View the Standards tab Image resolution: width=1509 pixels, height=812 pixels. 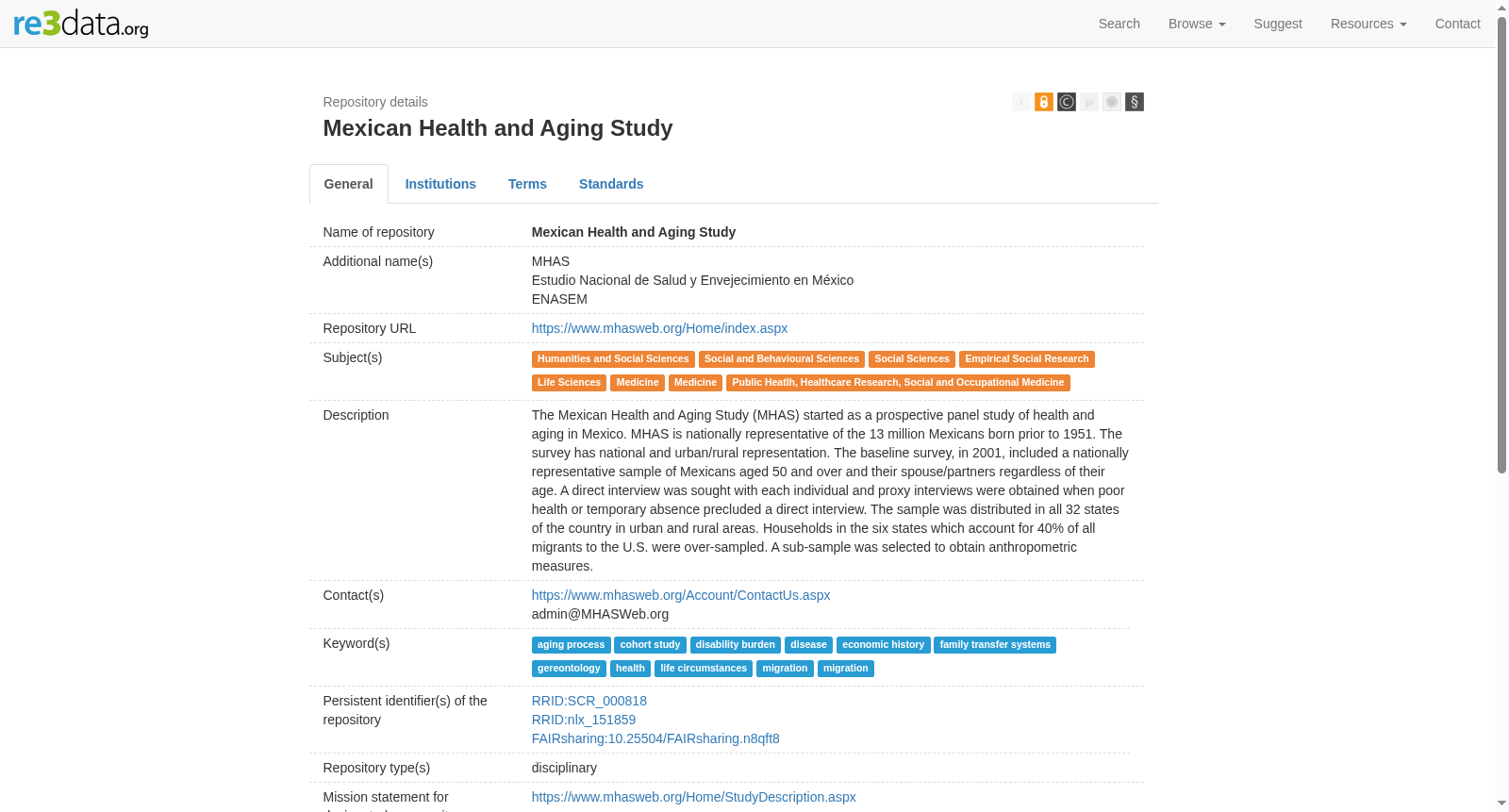click(x=611, y=184)
